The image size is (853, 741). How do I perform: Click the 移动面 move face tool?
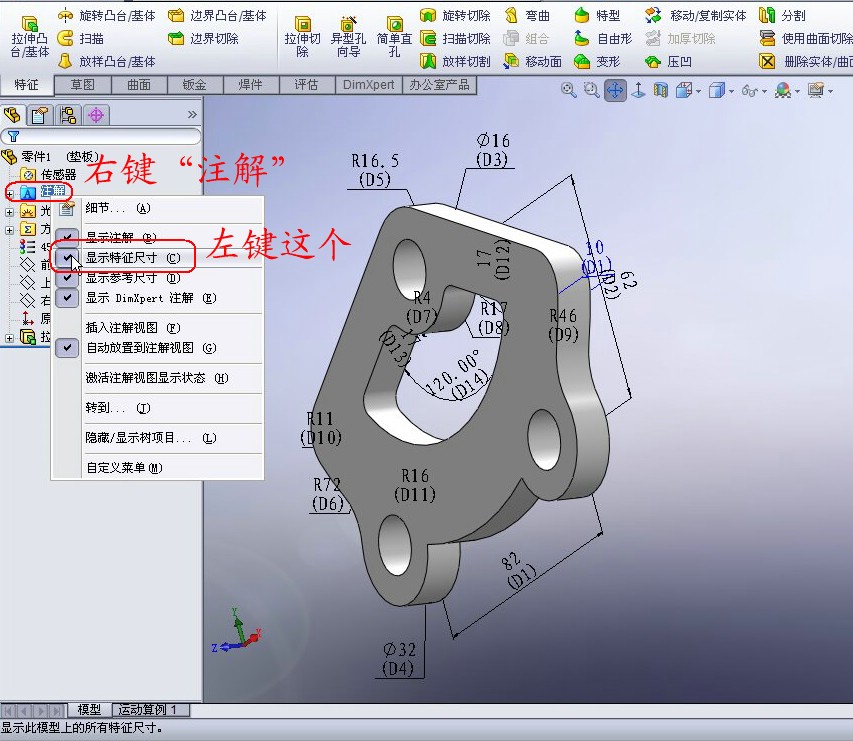pos(533,61)
